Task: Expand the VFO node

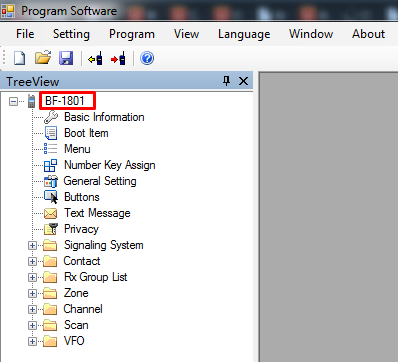Action: point(32,342)
